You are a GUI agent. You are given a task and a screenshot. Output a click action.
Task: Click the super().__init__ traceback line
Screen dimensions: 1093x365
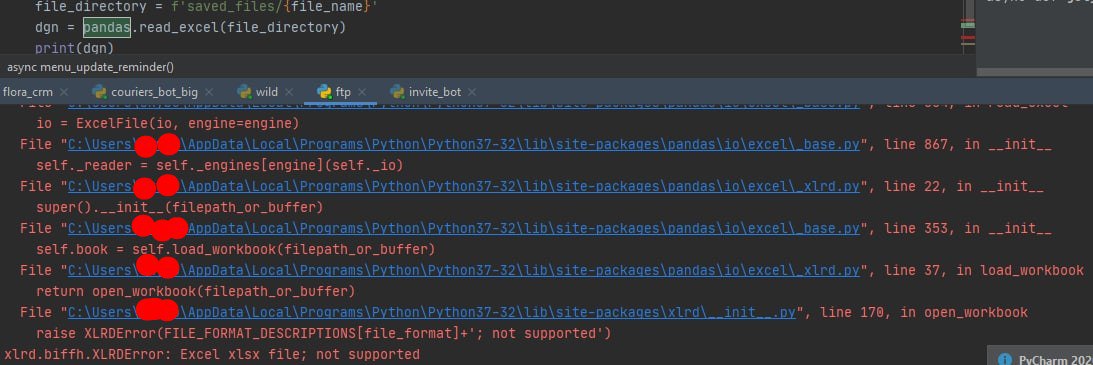point(179,208)
